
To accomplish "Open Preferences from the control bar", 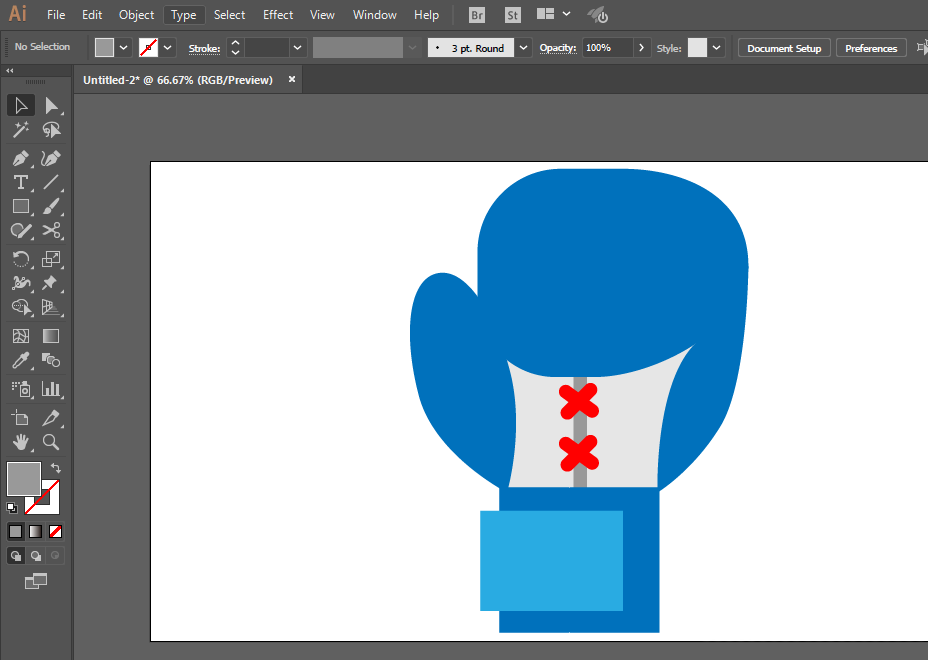I will click(871, 48).
